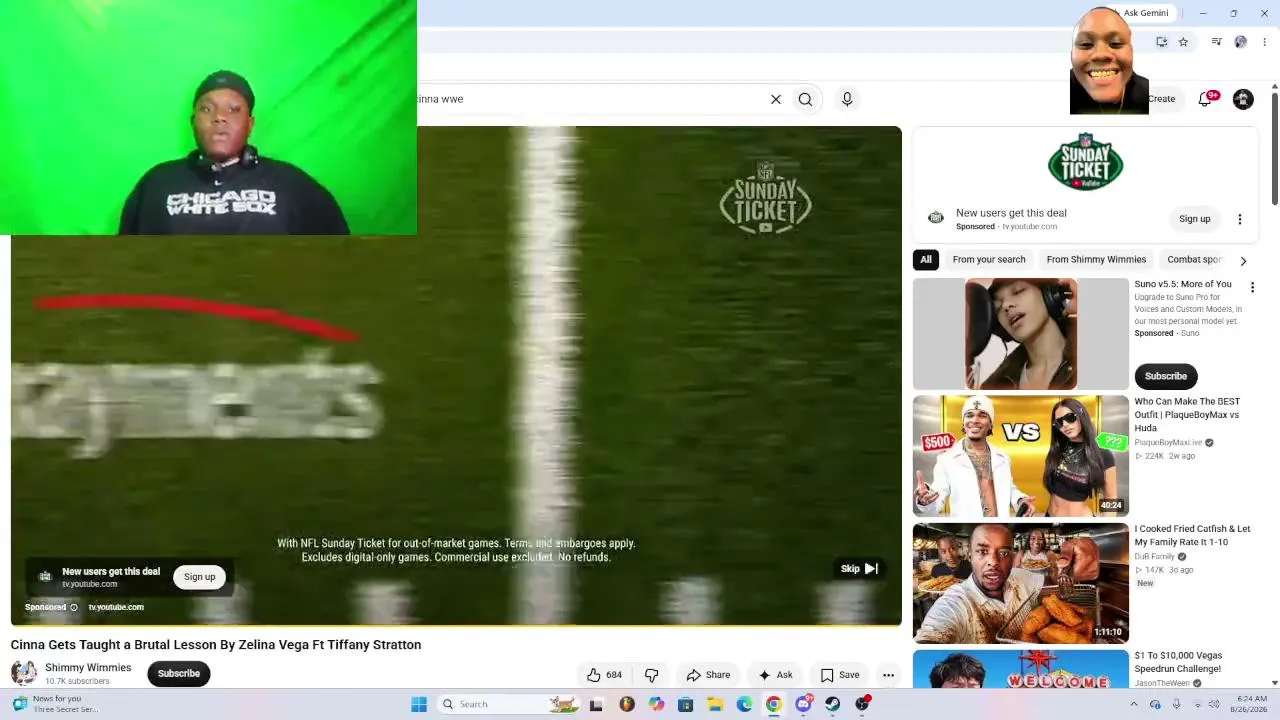Select From your search chip

[989, 260]
